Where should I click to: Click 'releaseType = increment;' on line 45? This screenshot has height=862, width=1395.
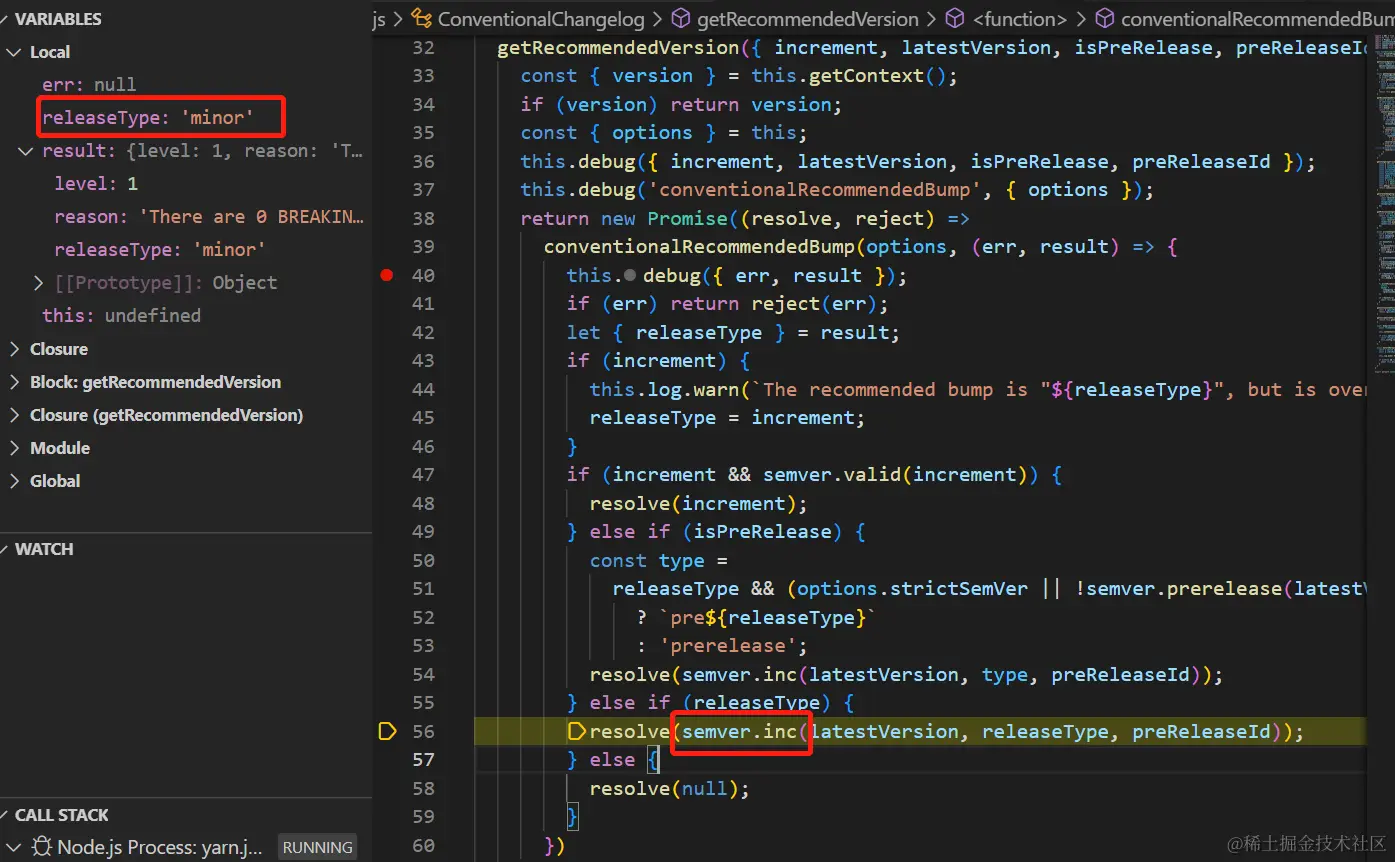(x=727, y=418)
